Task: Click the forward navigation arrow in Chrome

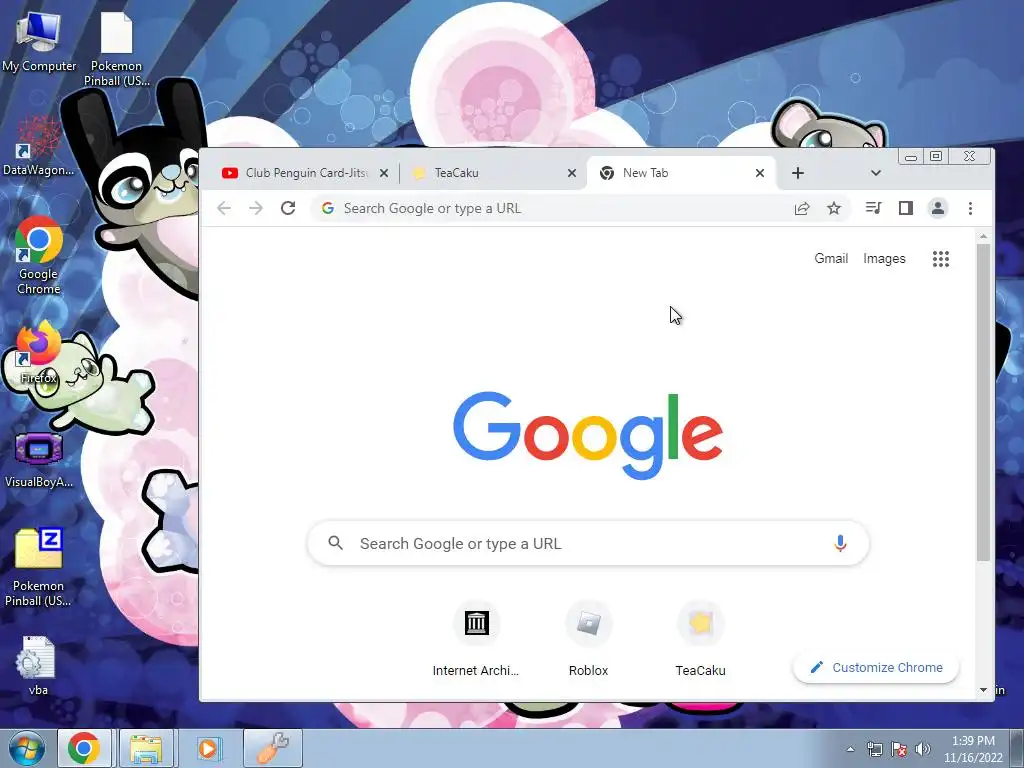Action: tap(256, 208)
